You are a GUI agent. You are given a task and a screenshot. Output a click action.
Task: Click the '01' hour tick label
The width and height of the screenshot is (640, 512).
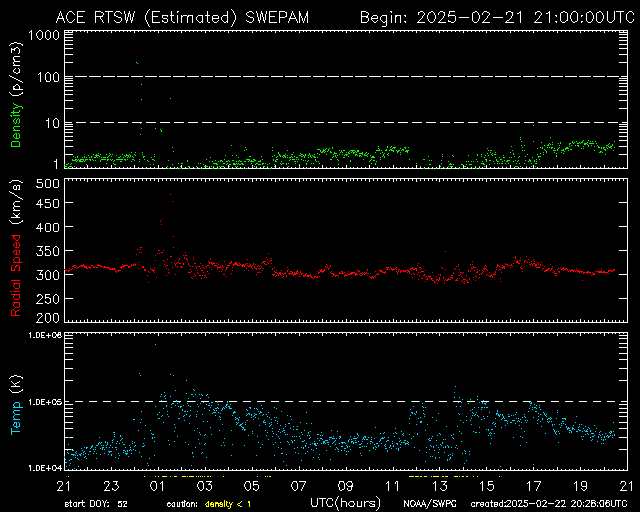157,486
